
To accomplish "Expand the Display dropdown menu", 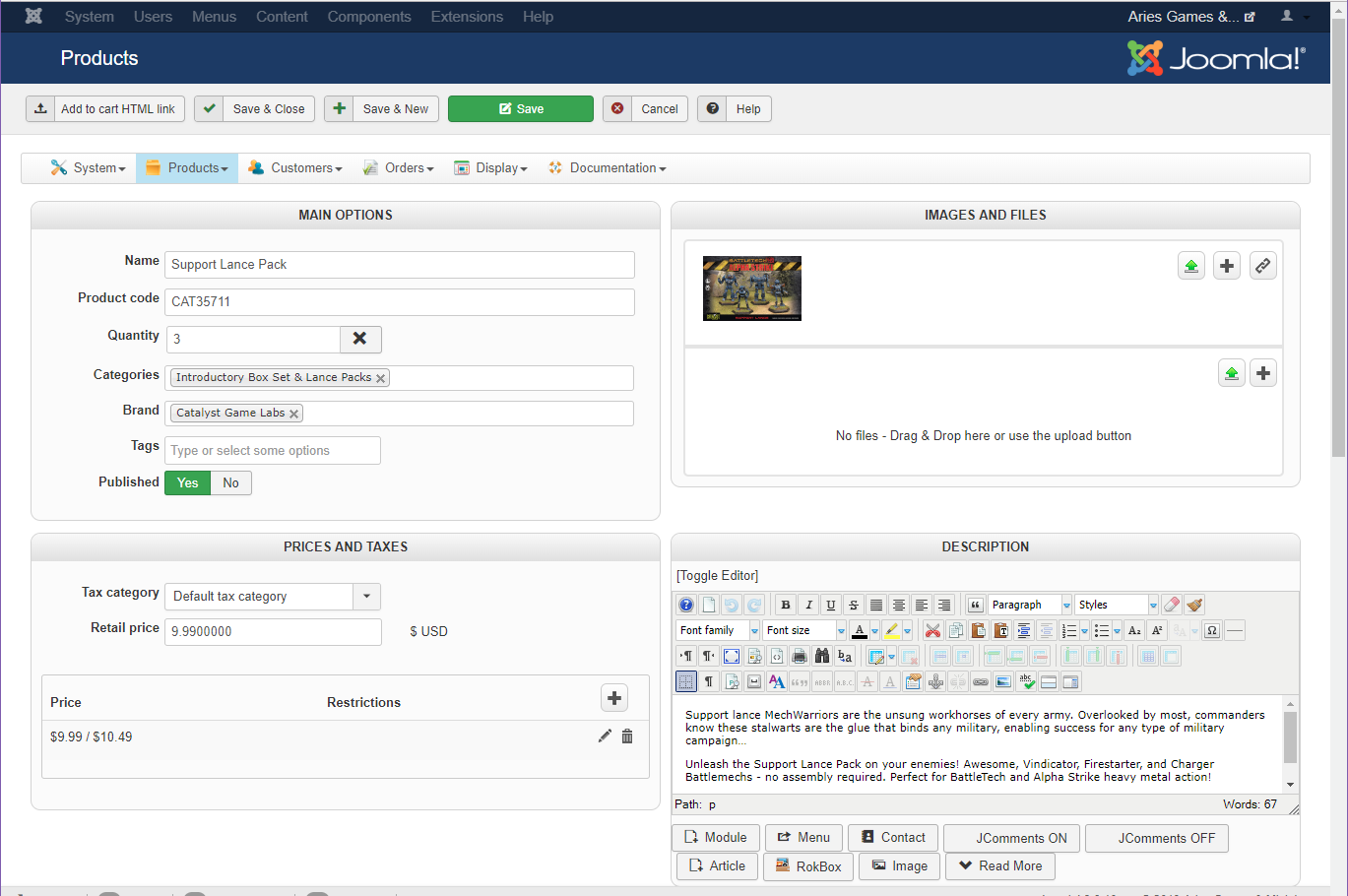I will click(491, 168).
